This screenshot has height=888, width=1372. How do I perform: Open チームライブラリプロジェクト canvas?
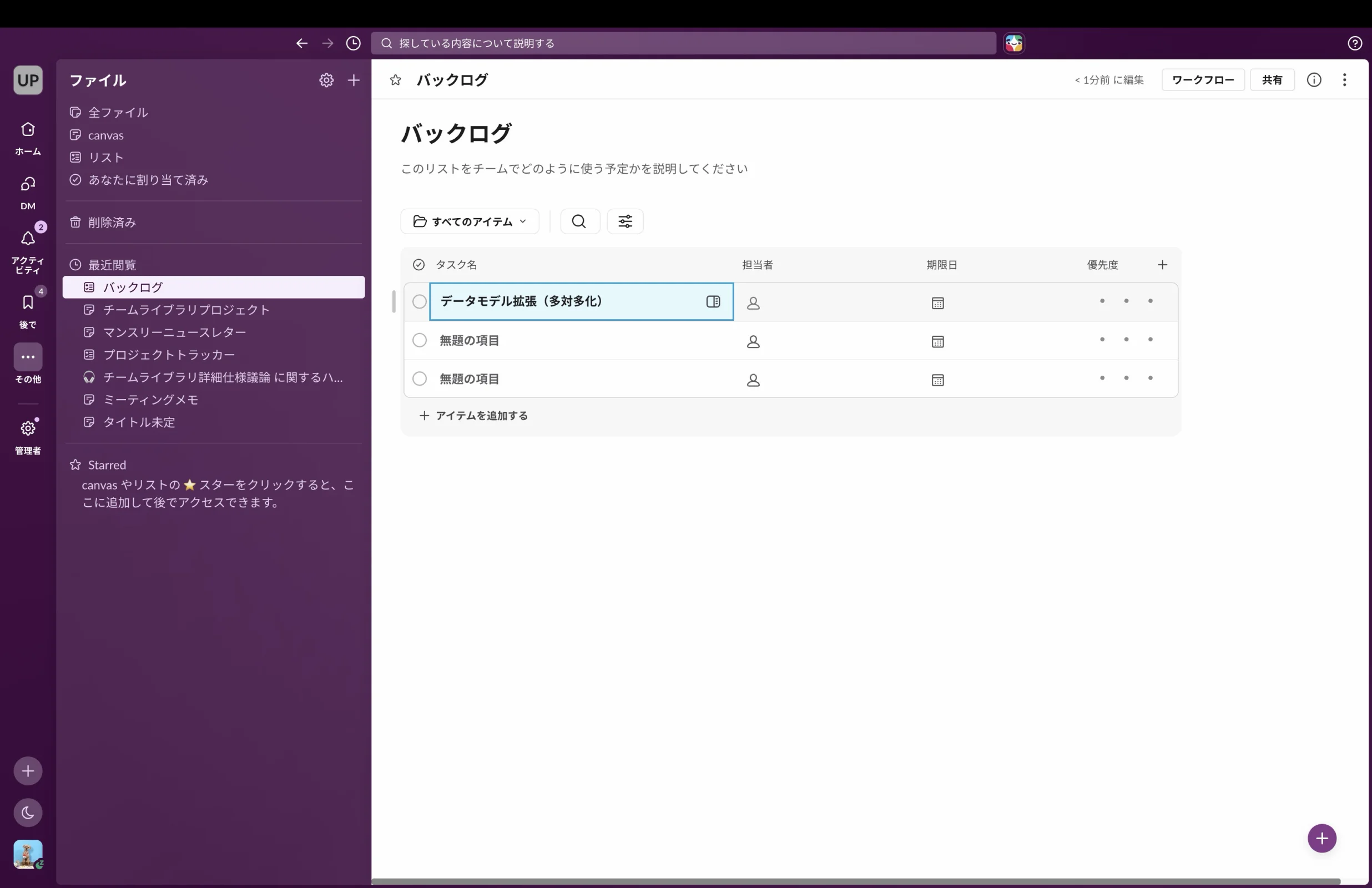[213, 310]
